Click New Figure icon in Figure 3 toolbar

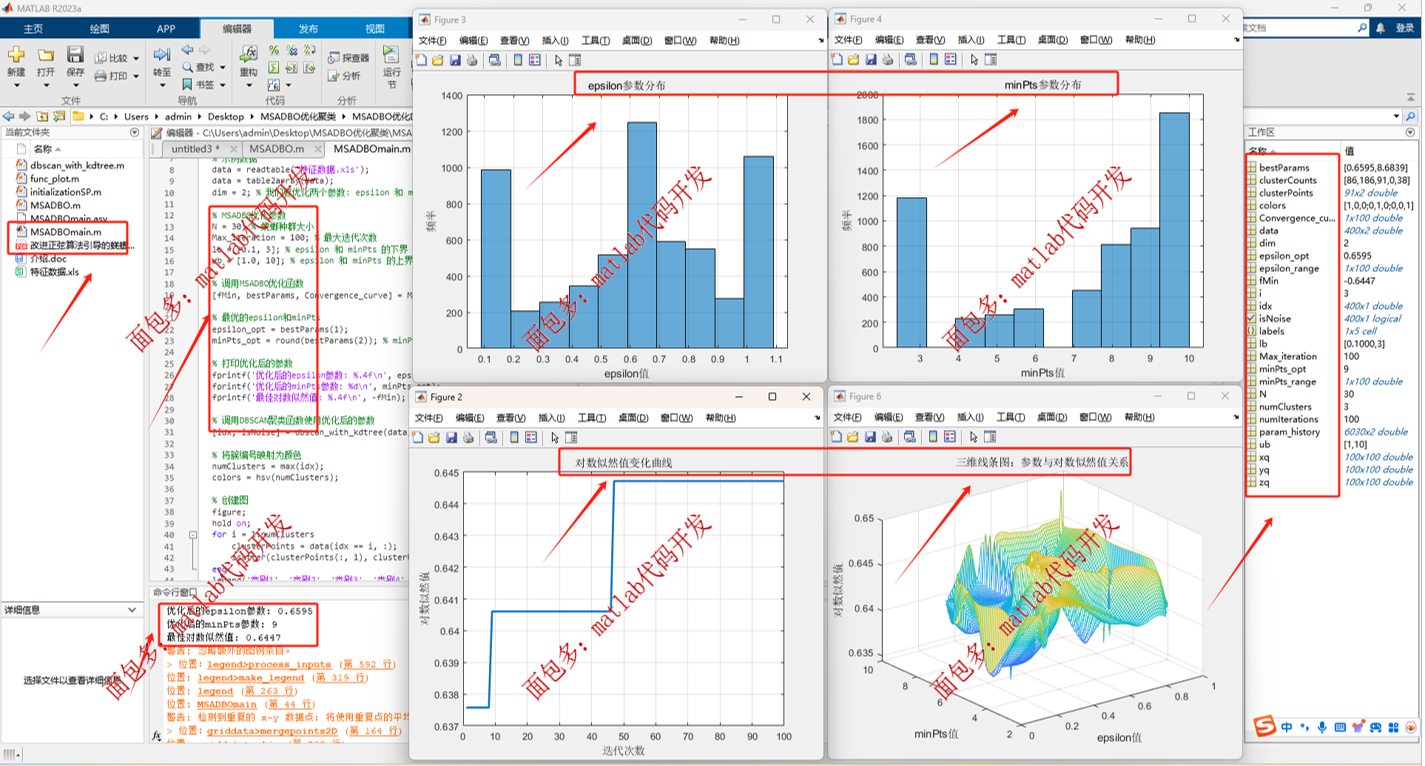click(x=421, y=60)
